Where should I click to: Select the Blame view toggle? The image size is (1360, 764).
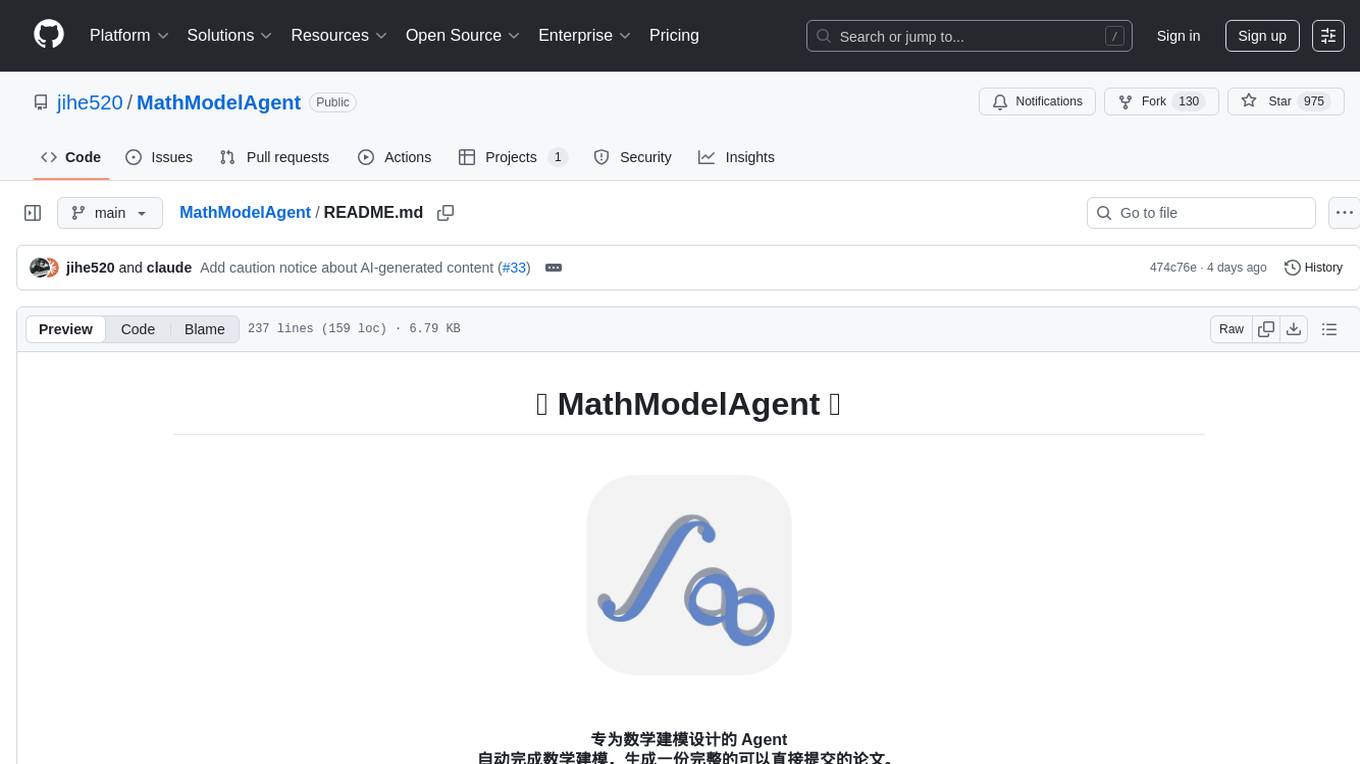pyautogui.click(x=204, y=329)
